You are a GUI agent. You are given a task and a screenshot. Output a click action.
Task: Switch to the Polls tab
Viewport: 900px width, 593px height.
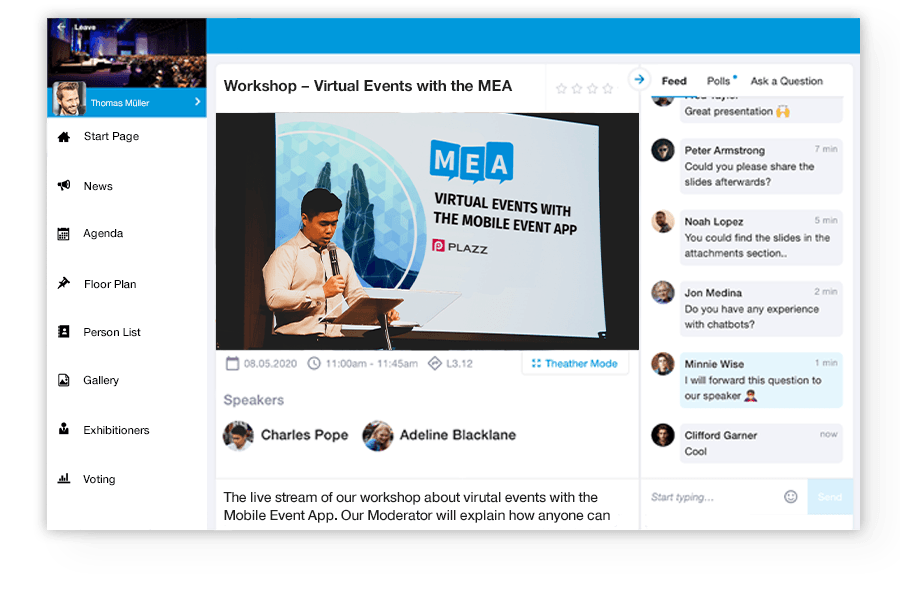pyautogui.click(x=719, y=81)
